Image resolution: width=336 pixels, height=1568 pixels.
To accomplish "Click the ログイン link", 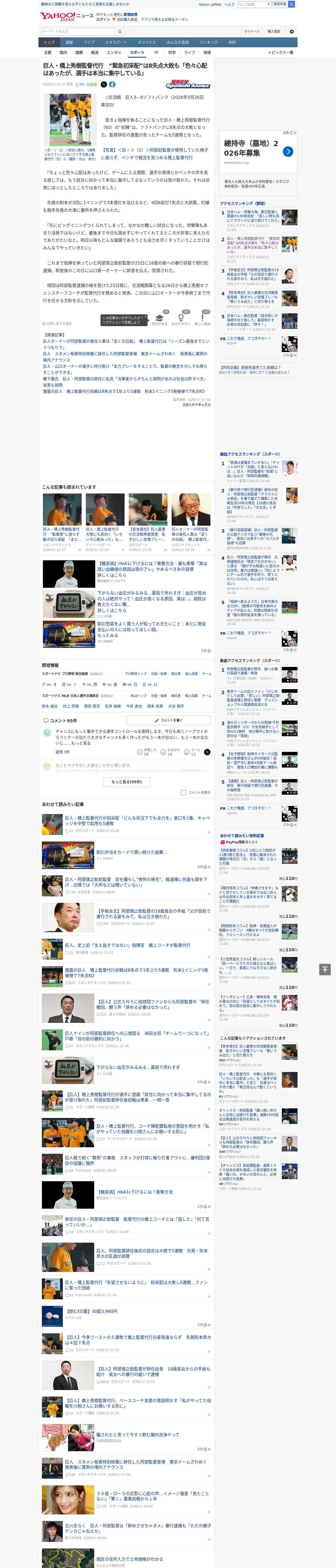I will point(103,20).
